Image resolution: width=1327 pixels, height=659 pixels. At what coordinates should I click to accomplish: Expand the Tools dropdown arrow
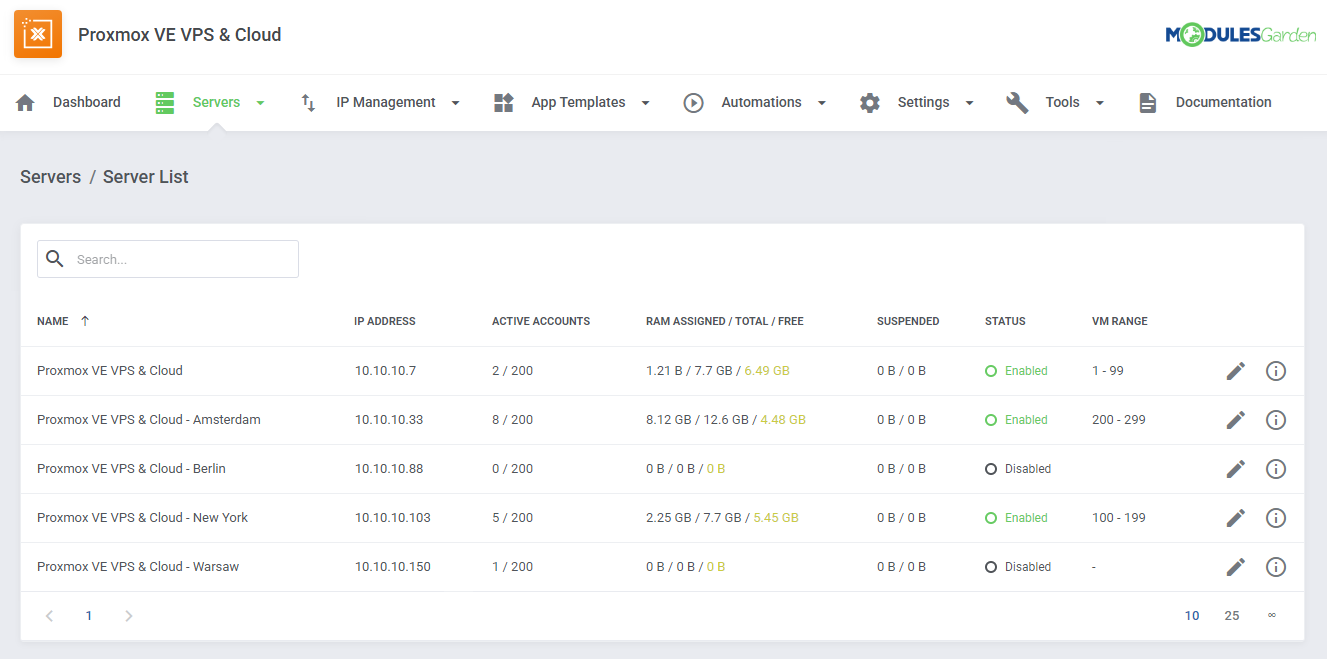(x=1099, y=103)
